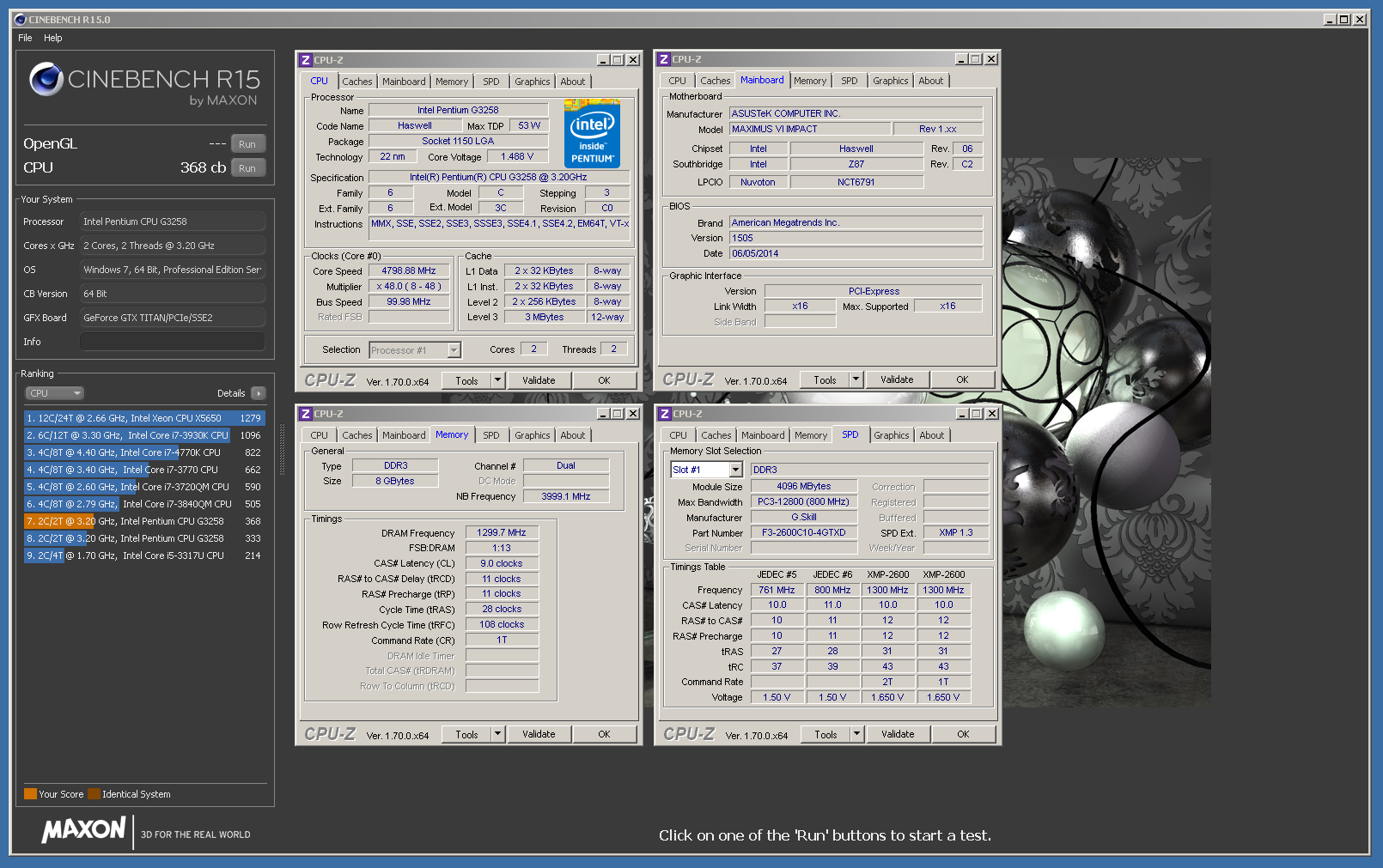Image resolution: width=1383 pixels, height=868 pixels.
Task: Open the Help menu
Action: click(x=53, y=38)
